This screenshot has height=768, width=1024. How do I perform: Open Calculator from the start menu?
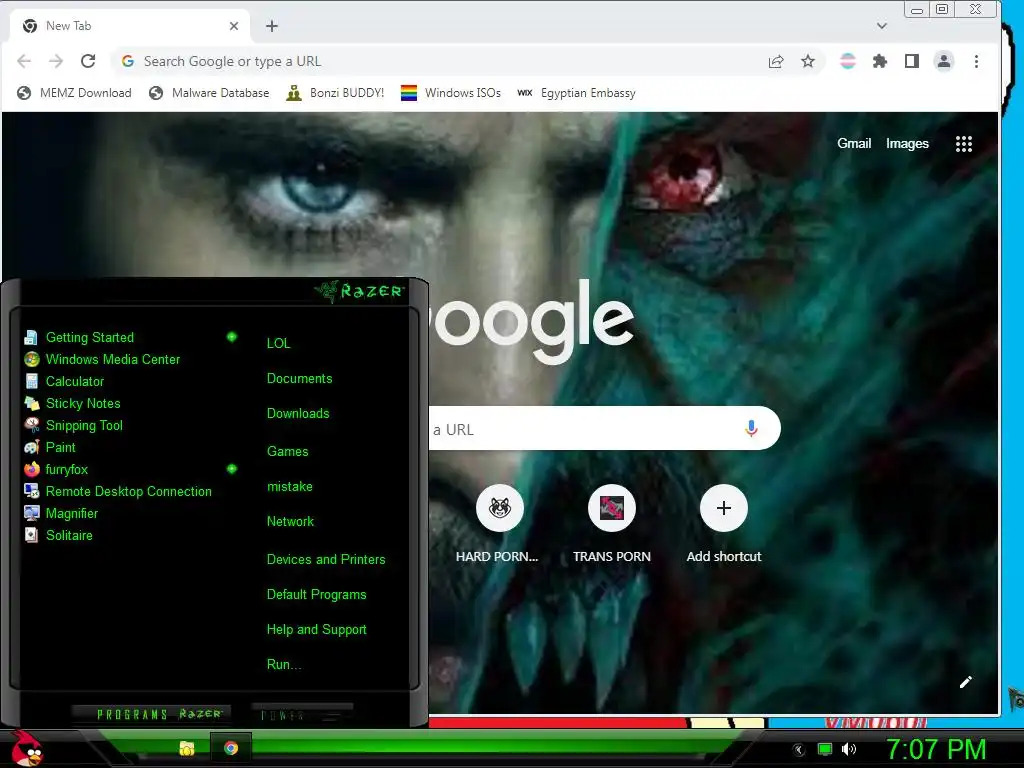point(65,381)
